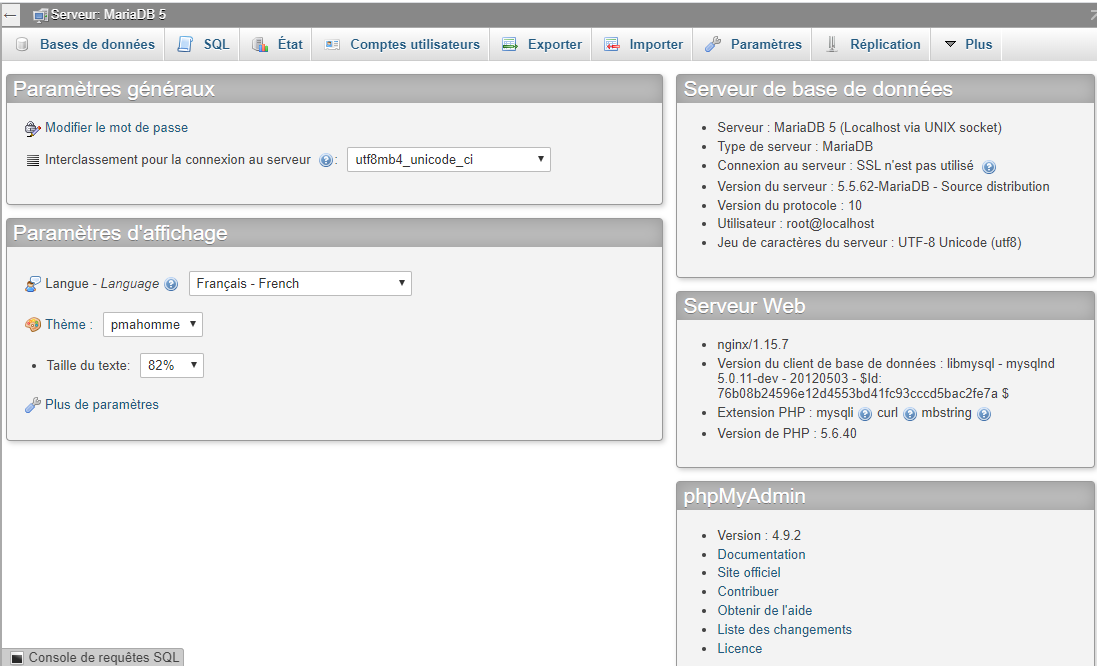Click the Obtenir de l'aide link
The width and height of the screenshot is (1097, 666).
point(765,610)
